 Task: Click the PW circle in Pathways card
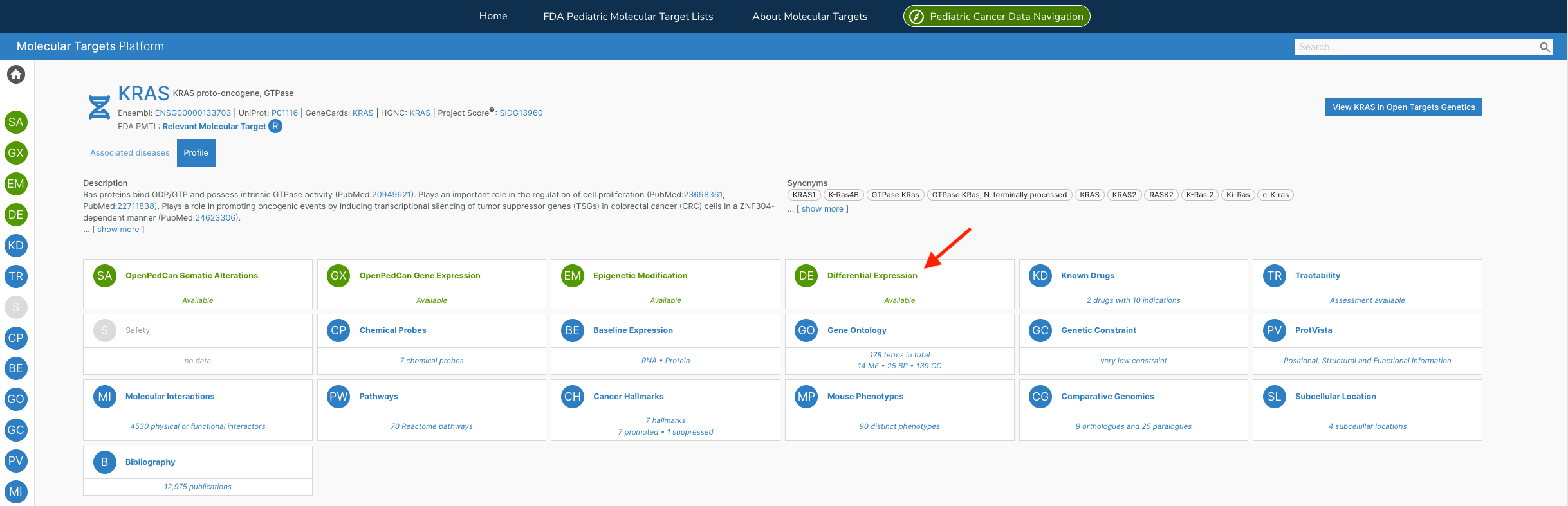tap(338, 397)
